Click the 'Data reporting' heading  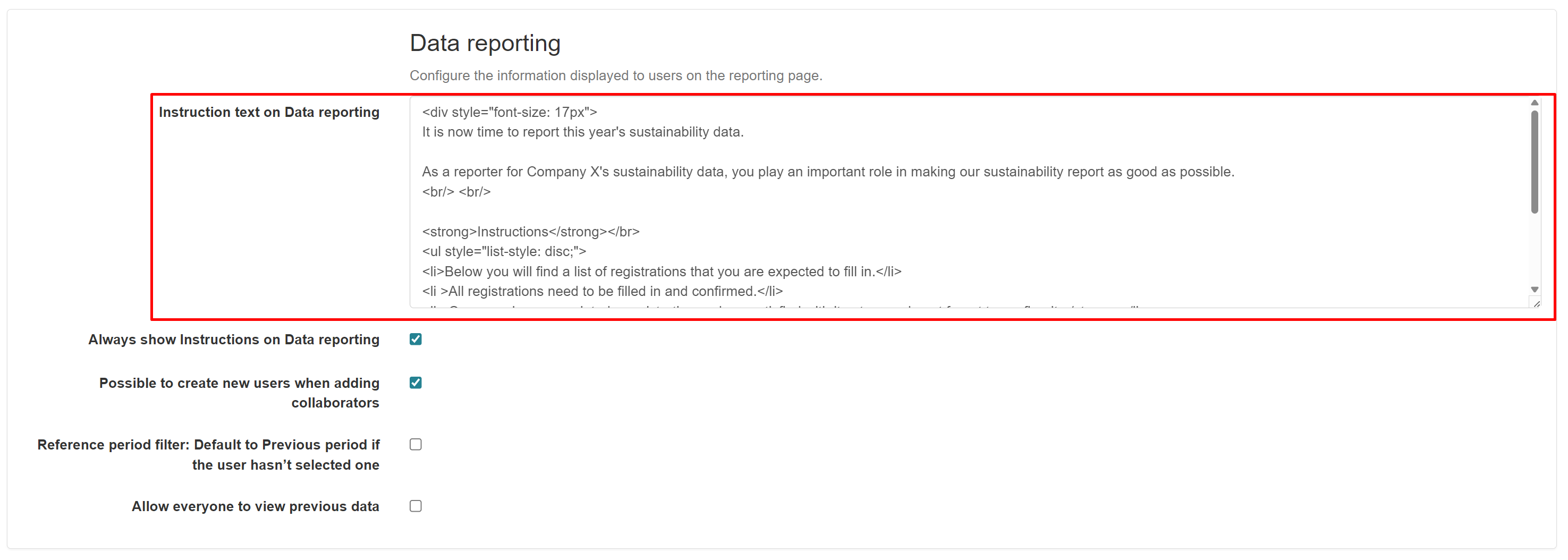[485, 43]
